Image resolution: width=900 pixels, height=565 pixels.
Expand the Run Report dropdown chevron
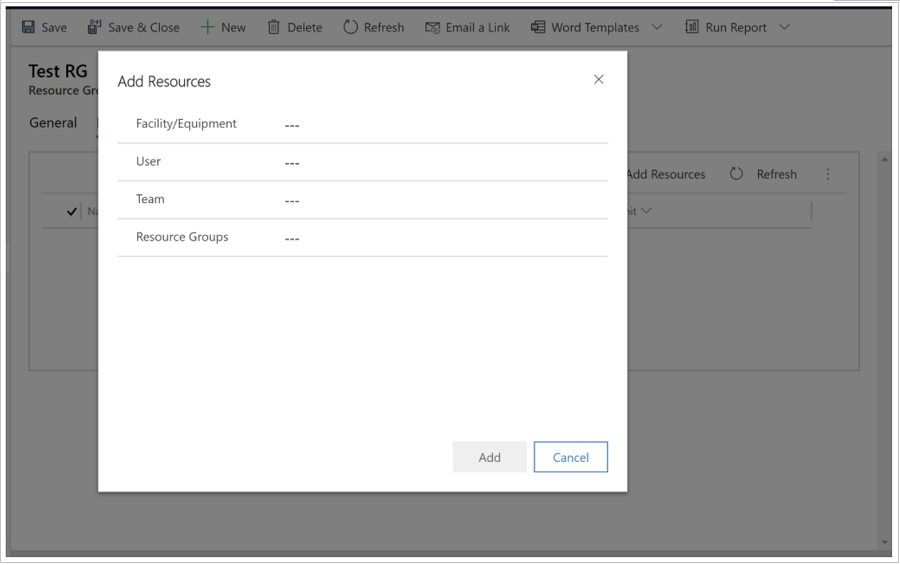(x=785, y=27)
